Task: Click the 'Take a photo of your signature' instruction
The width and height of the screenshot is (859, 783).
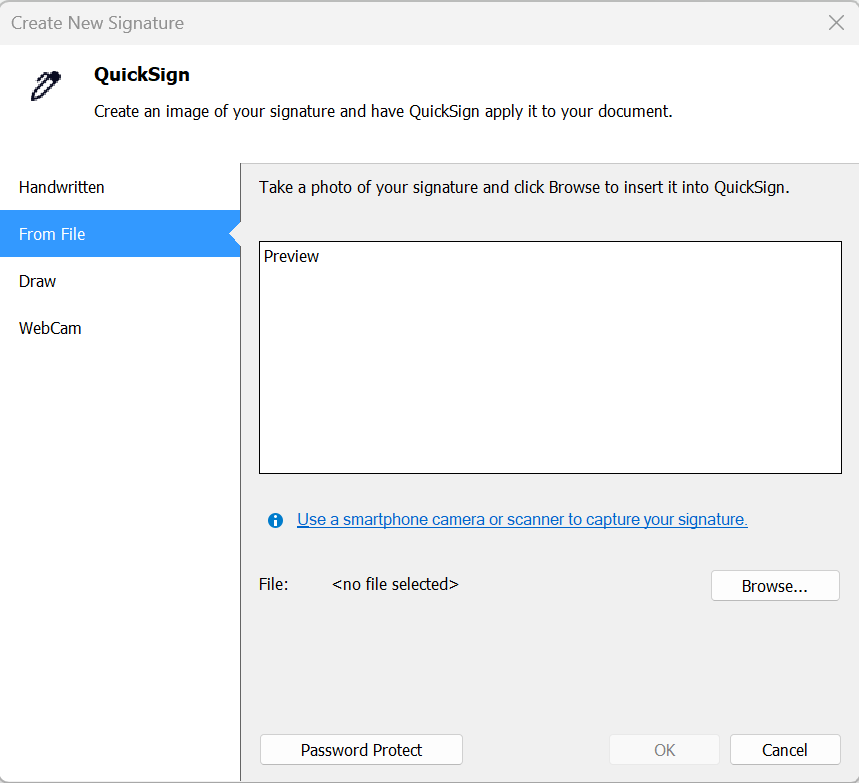Action: 524,187
